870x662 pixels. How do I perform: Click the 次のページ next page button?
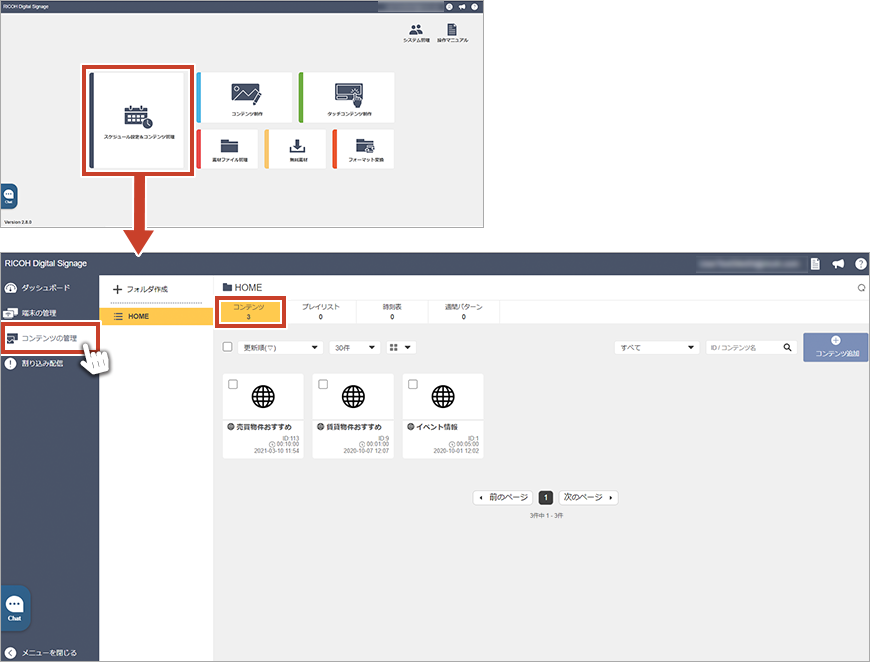click(589, 497)
